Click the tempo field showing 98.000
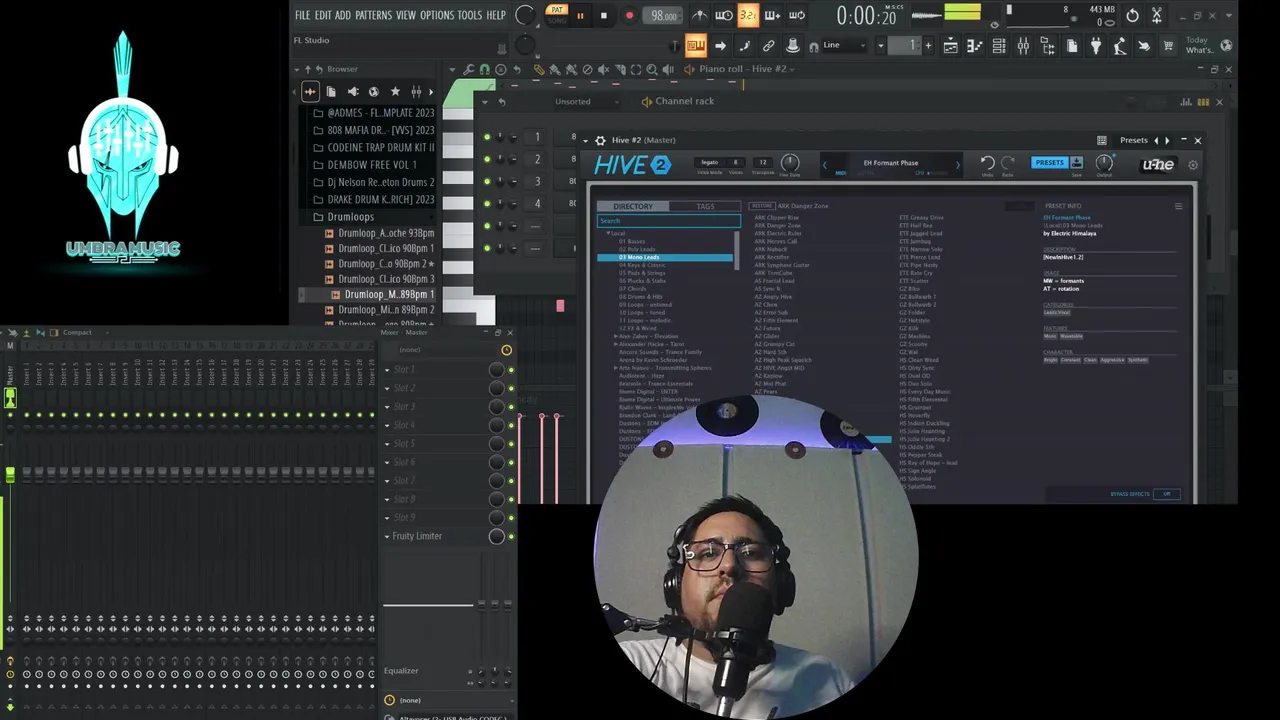Viewport: 1280px width, 720px height. 664,15
